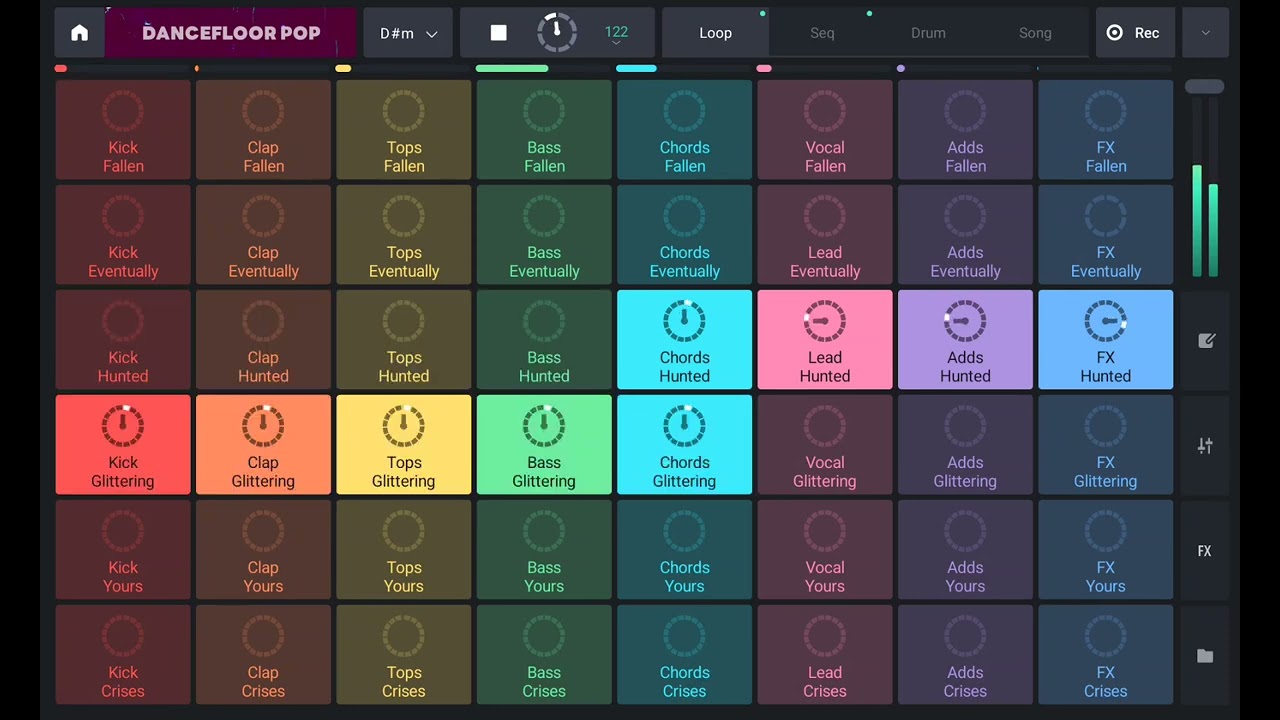1280x720 pixels.
Task: Go to the home screen icon
Action: pyautogui.click(x=80, y=33)
